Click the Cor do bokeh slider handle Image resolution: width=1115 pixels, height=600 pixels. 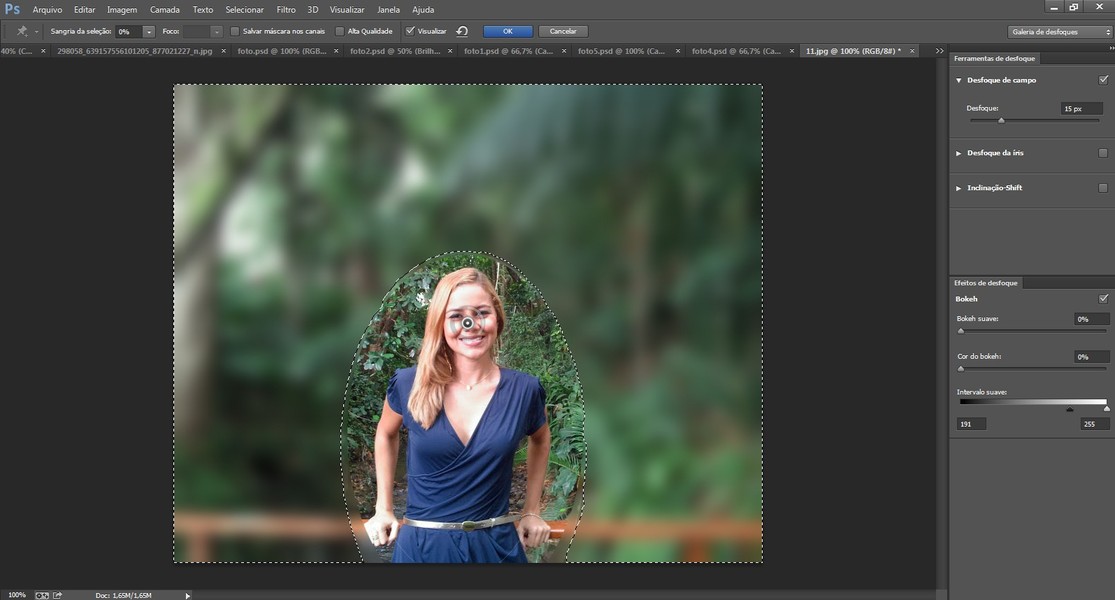click(961, 369)
